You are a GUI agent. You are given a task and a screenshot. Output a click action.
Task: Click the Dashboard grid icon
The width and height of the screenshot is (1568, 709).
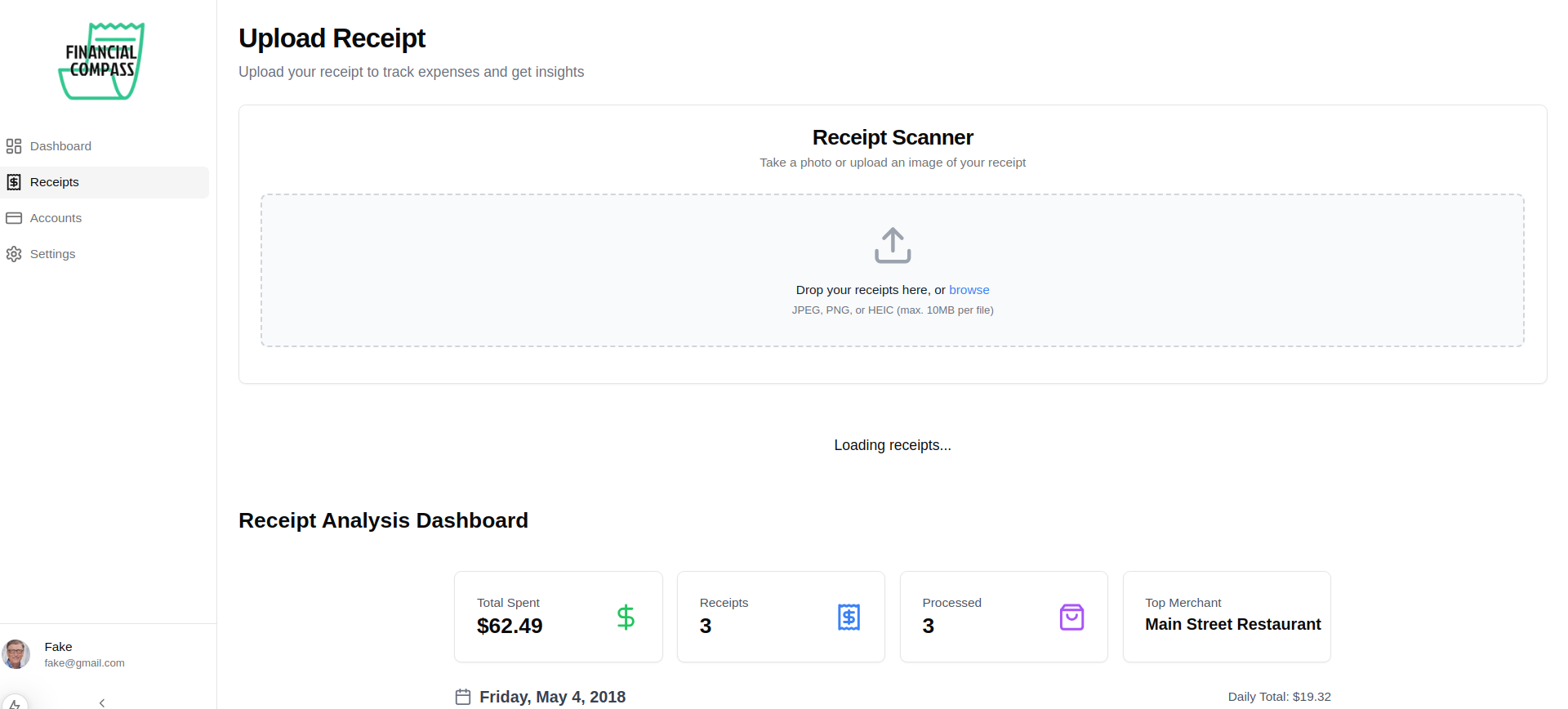coord(14,146)
